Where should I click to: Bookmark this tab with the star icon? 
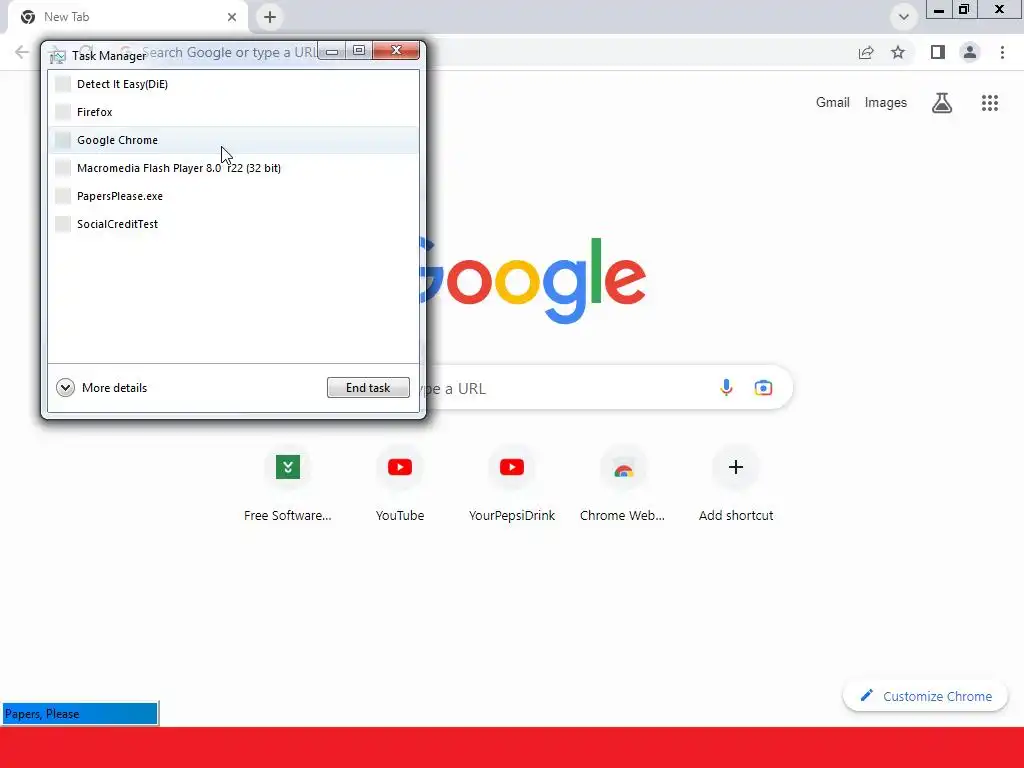coord(898,52)
